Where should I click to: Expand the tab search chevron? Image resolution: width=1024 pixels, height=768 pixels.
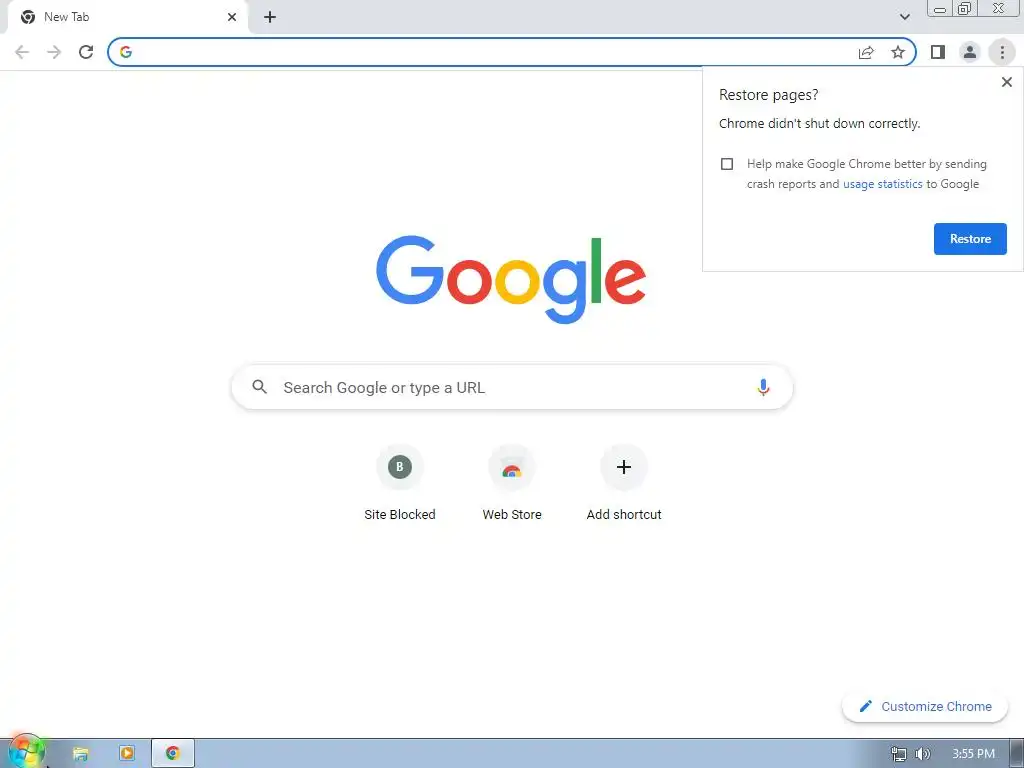tap(904, 17)
